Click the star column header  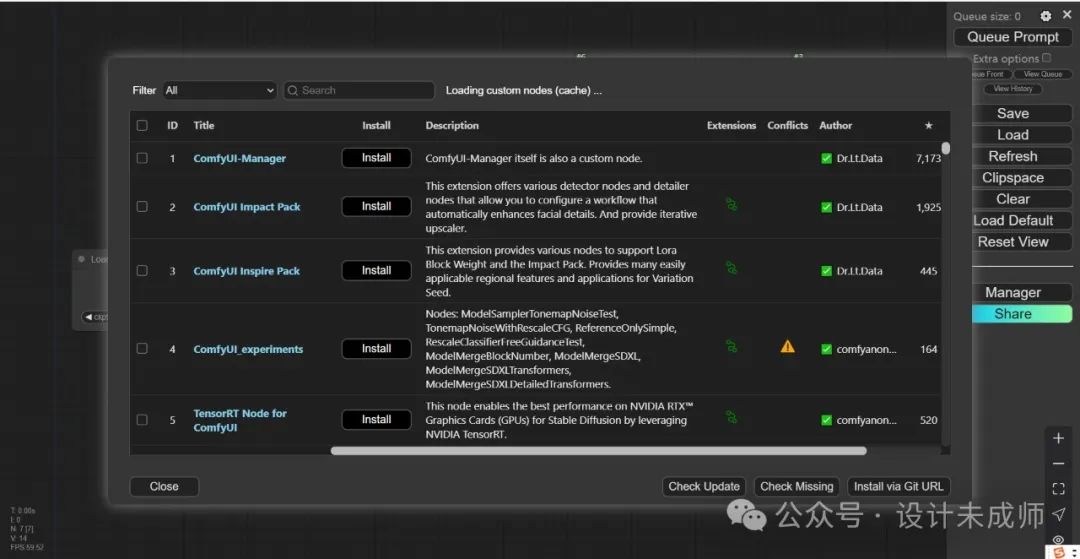tap(928, 125)
